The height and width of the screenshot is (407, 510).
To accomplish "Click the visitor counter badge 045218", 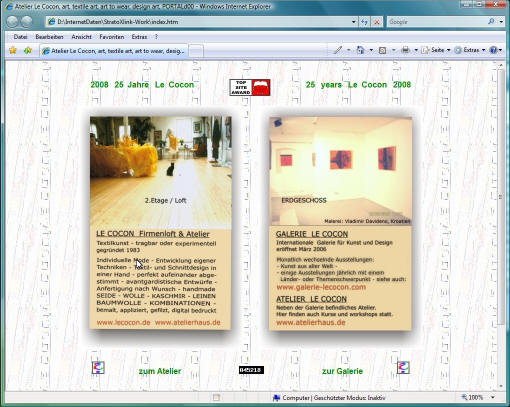I will click(x=251, y=370).
